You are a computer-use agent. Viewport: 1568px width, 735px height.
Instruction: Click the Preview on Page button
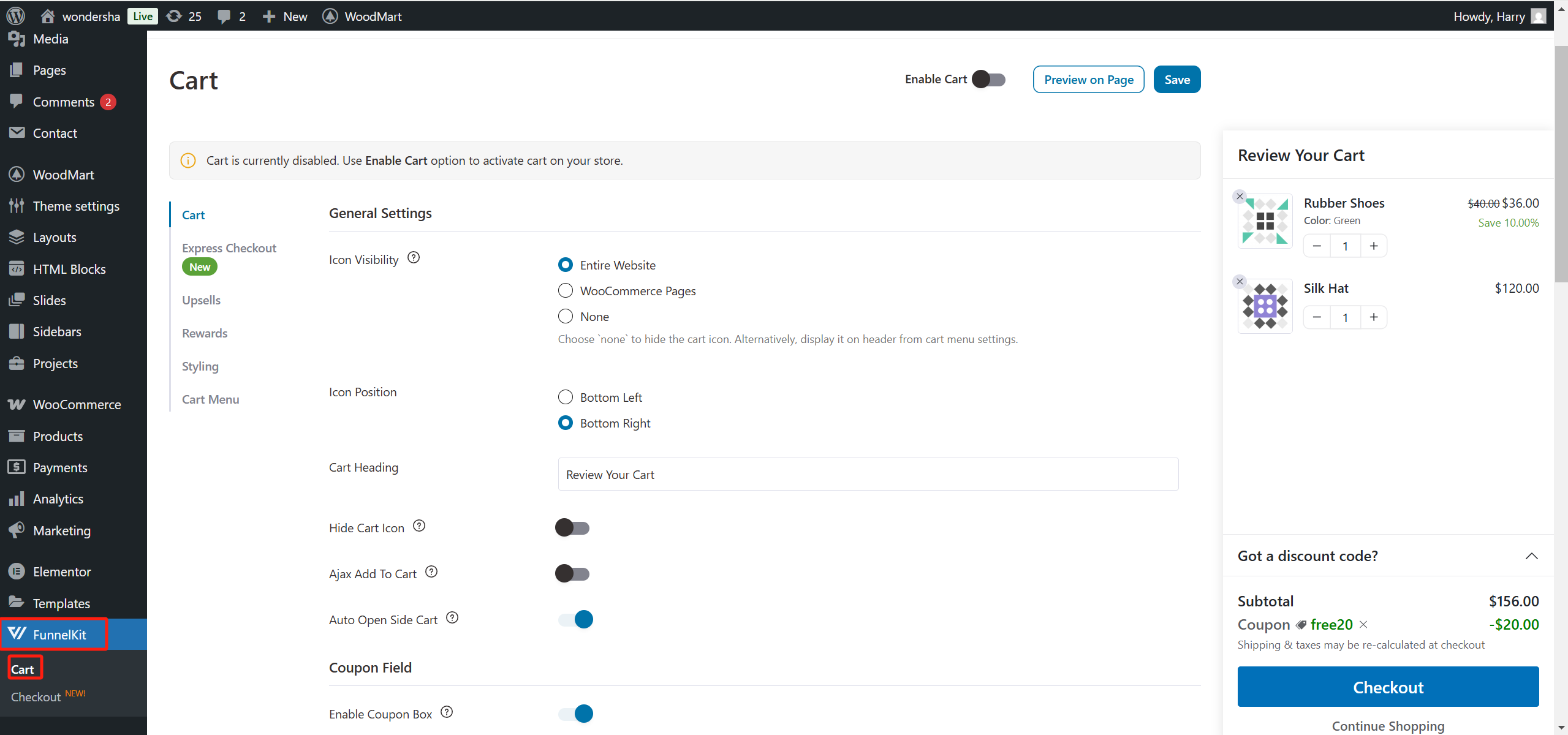tap(1088, 80)
